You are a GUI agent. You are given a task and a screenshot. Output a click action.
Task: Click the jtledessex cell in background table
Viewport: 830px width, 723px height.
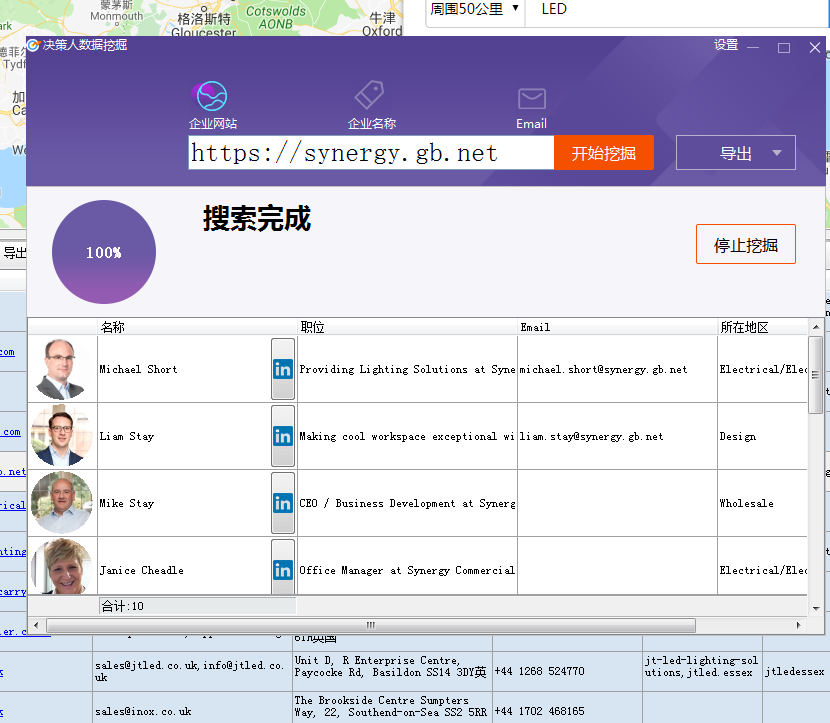tap(795, 672)
